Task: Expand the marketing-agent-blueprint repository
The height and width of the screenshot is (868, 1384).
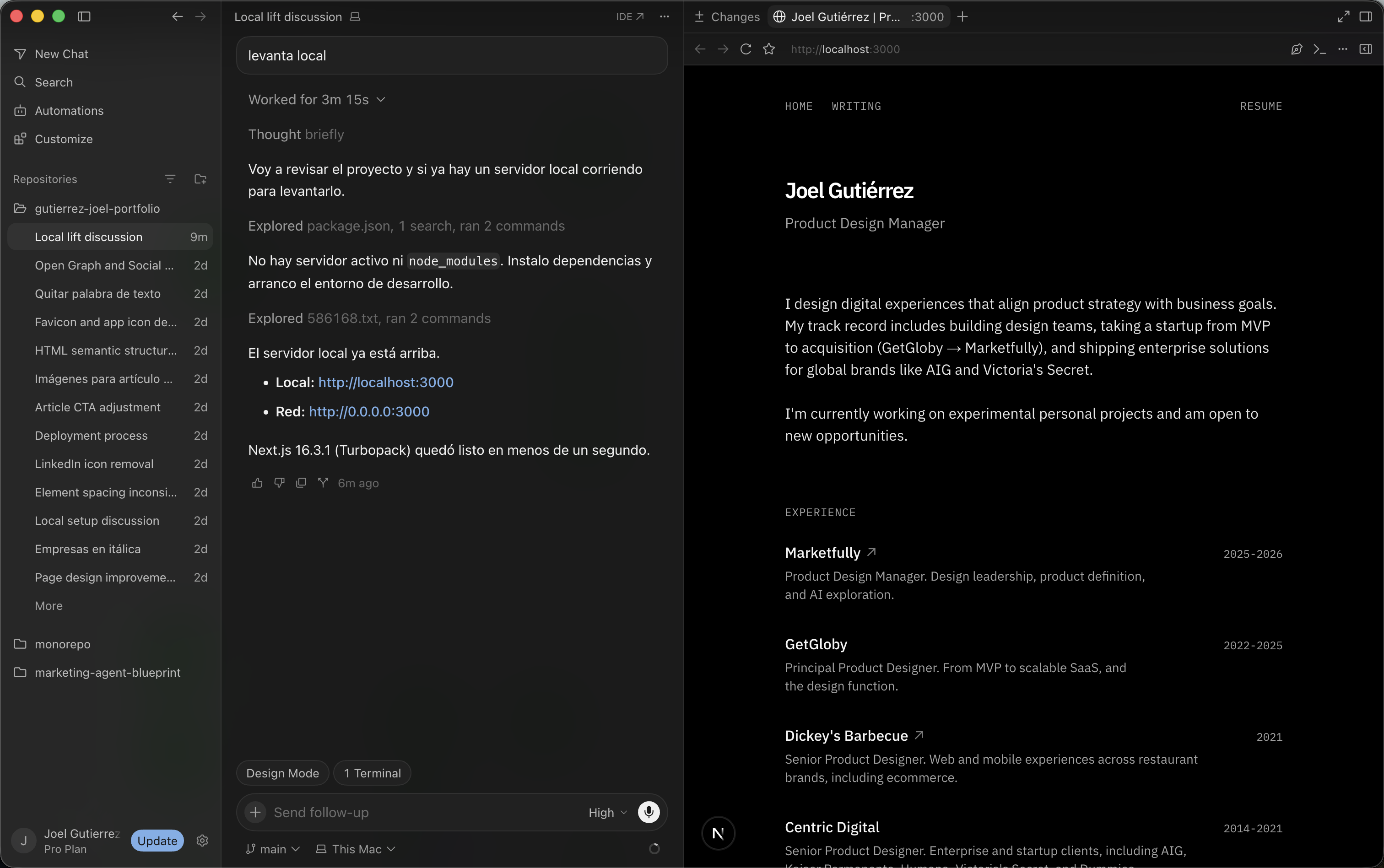Action: (110, 672)
